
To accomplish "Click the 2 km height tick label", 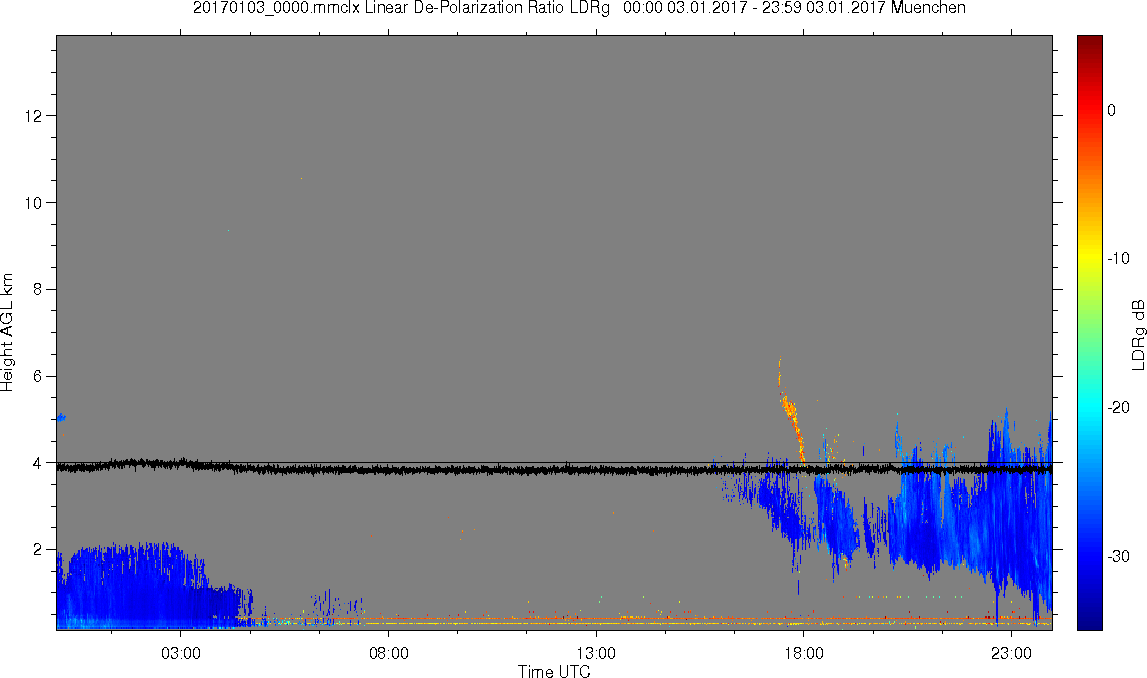I will click(x=37, y=549).
